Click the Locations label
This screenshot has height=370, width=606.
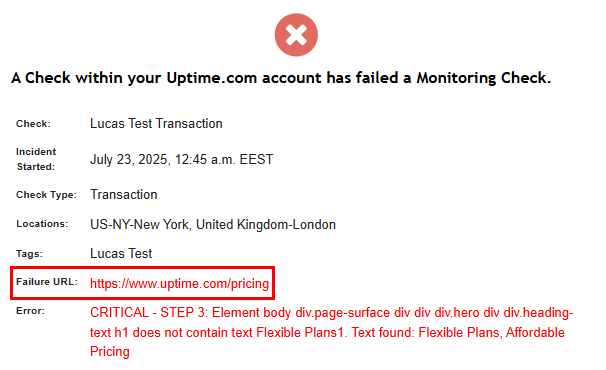click(42, 224)
